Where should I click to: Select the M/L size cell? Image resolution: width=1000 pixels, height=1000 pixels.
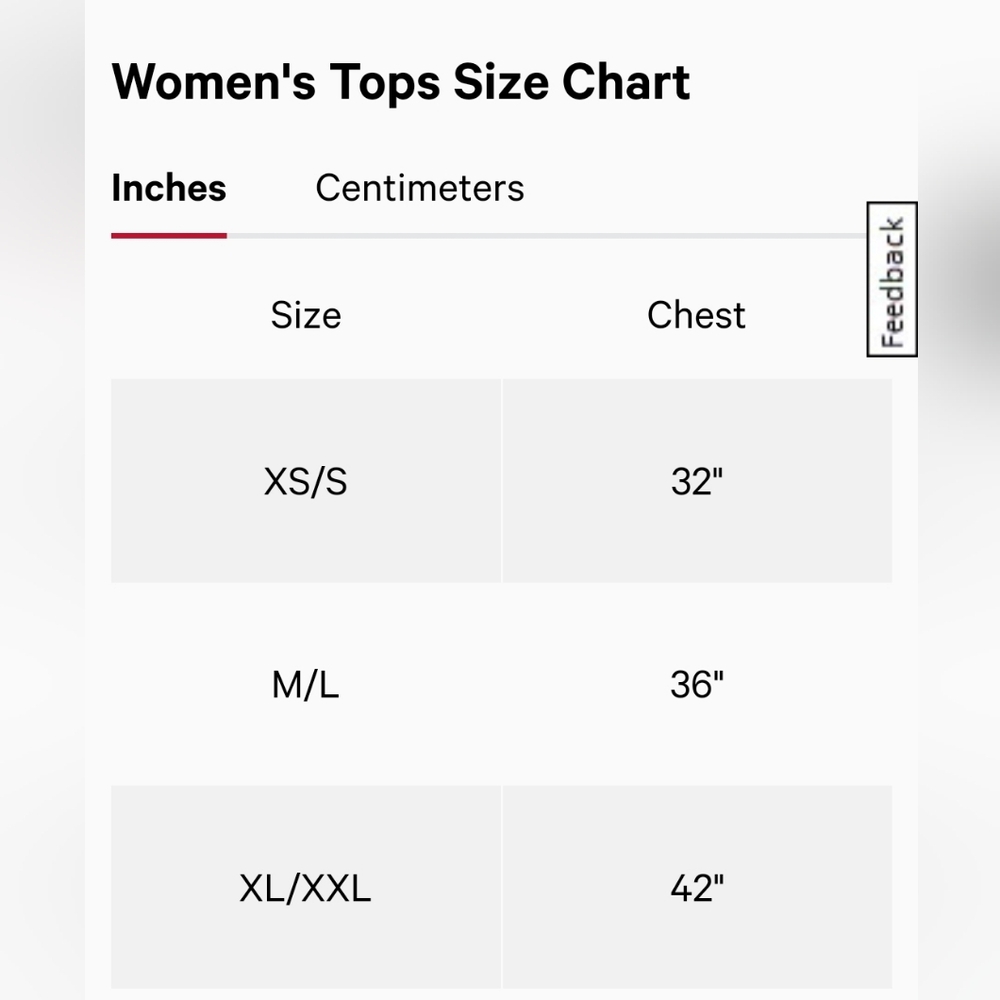point(306,684)
